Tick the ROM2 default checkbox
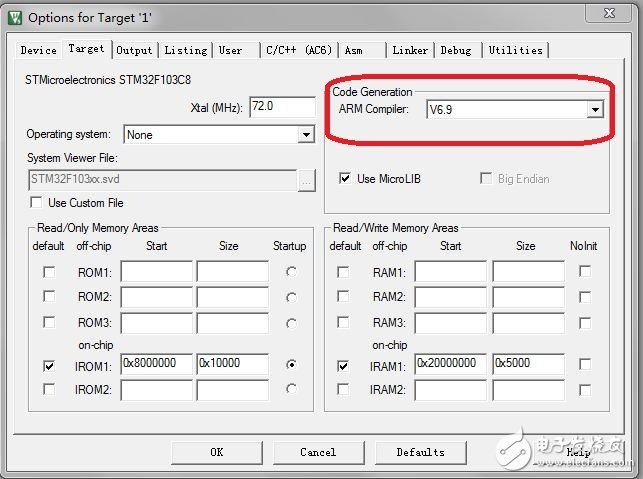The height and width of the screenshot is (479, 643). [49, 297]
